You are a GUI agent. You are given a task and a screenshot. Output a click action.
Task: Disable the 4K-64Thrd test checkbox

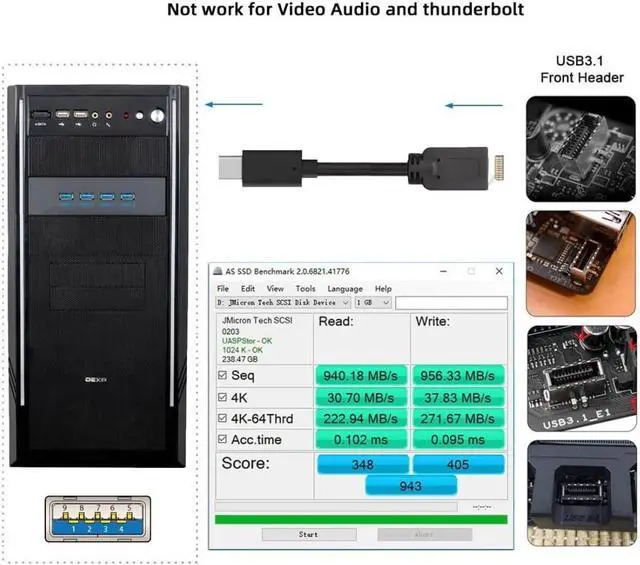223,418
